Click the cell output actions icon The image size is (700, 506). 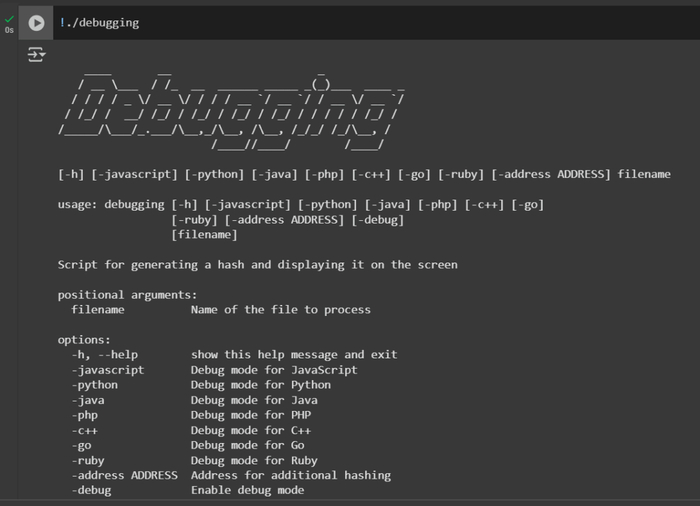click(36, 55)
